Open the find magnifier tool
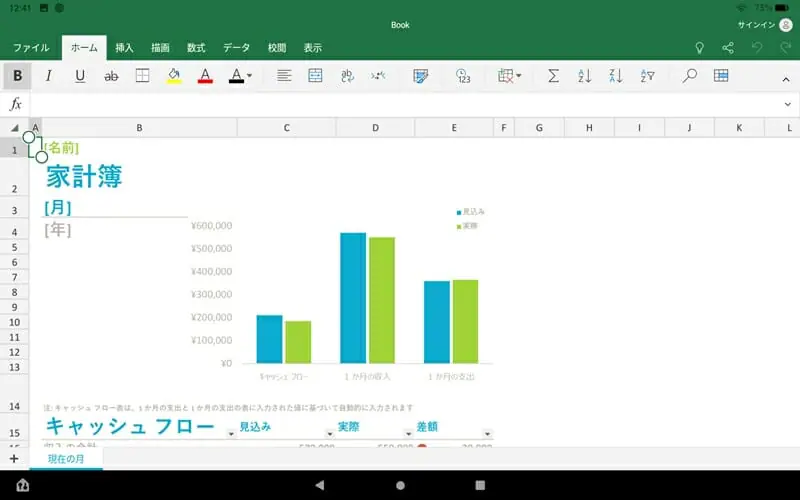 pyautogui.click(x=689, y=76)
